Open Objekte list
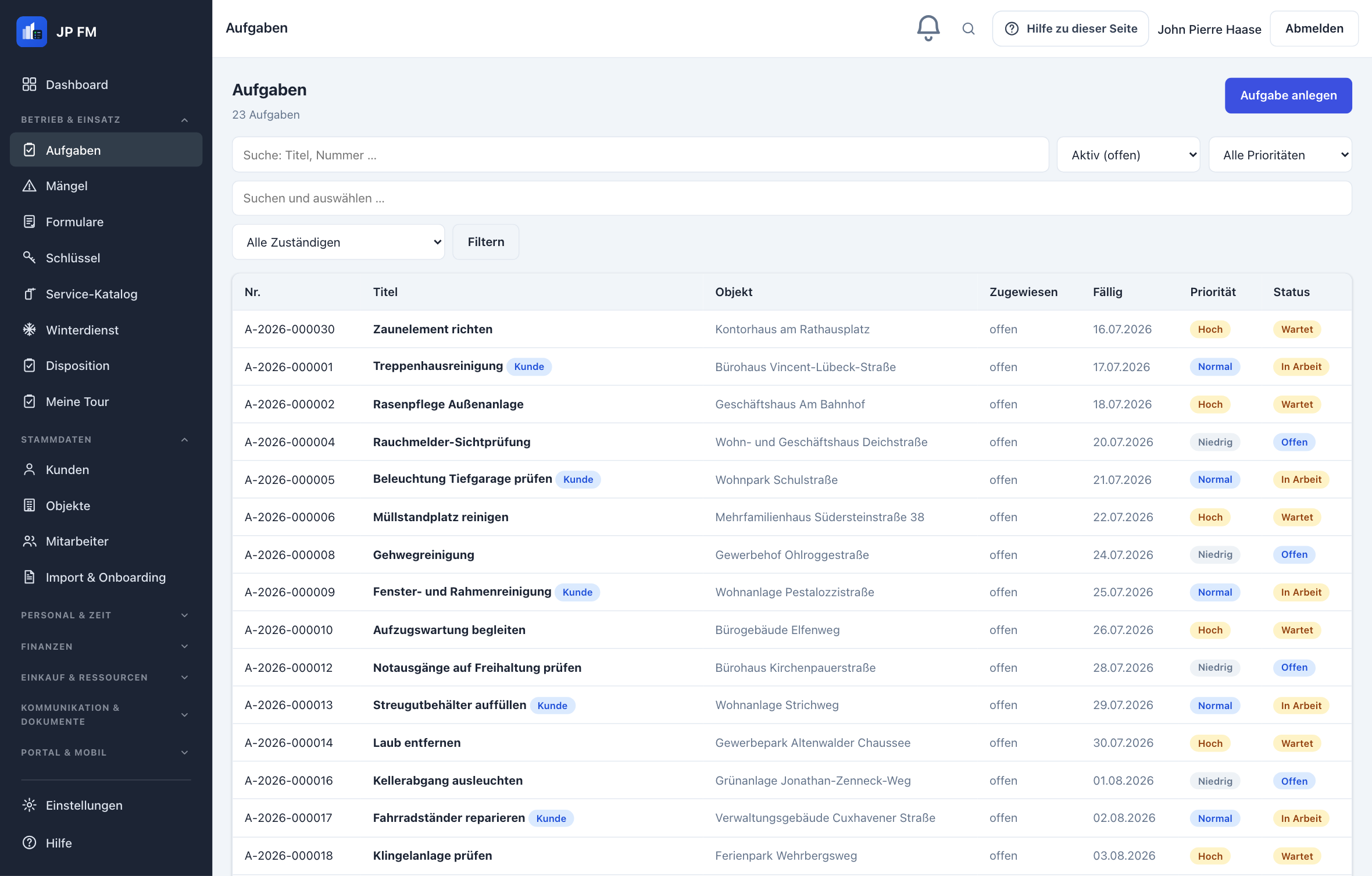The height and width of the screenshot is (876, 1372). pos(106,505)
